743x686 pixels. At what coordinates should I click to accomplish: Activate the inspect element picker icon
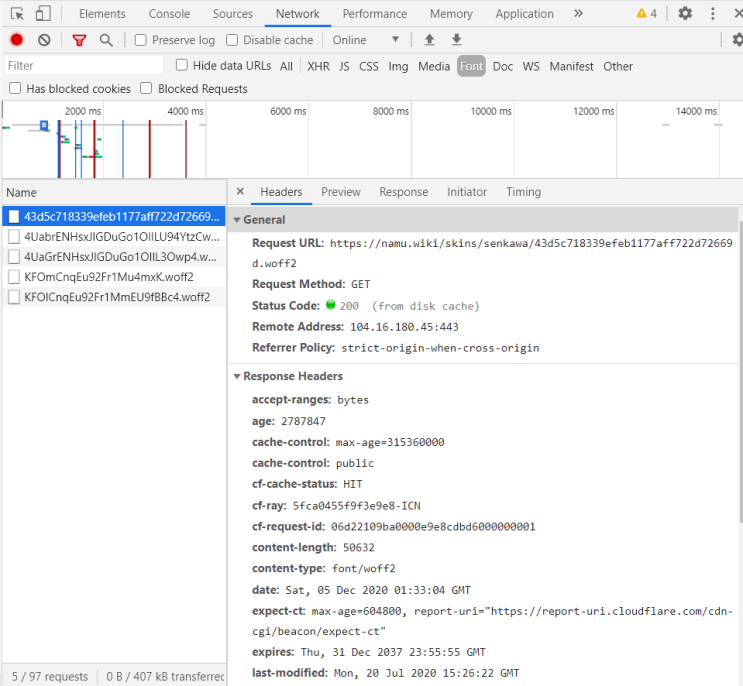point(17,14)
